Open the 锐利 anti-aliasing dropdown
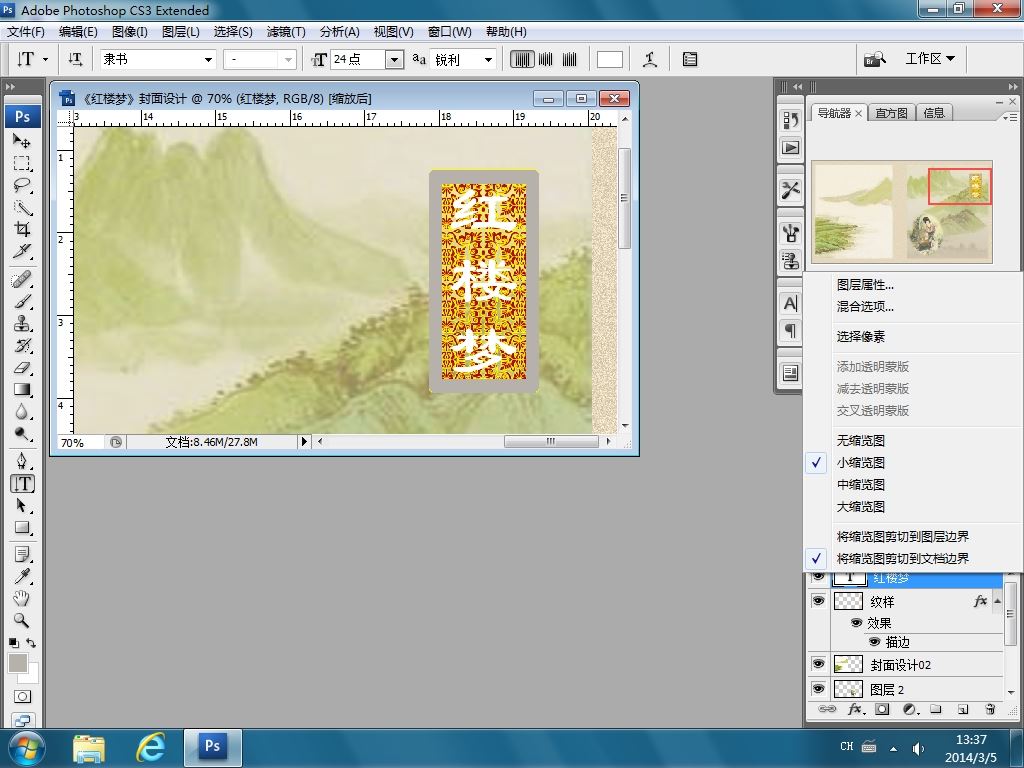The height and width of the screenshot is (768, 1024). [x=488, y=59]
